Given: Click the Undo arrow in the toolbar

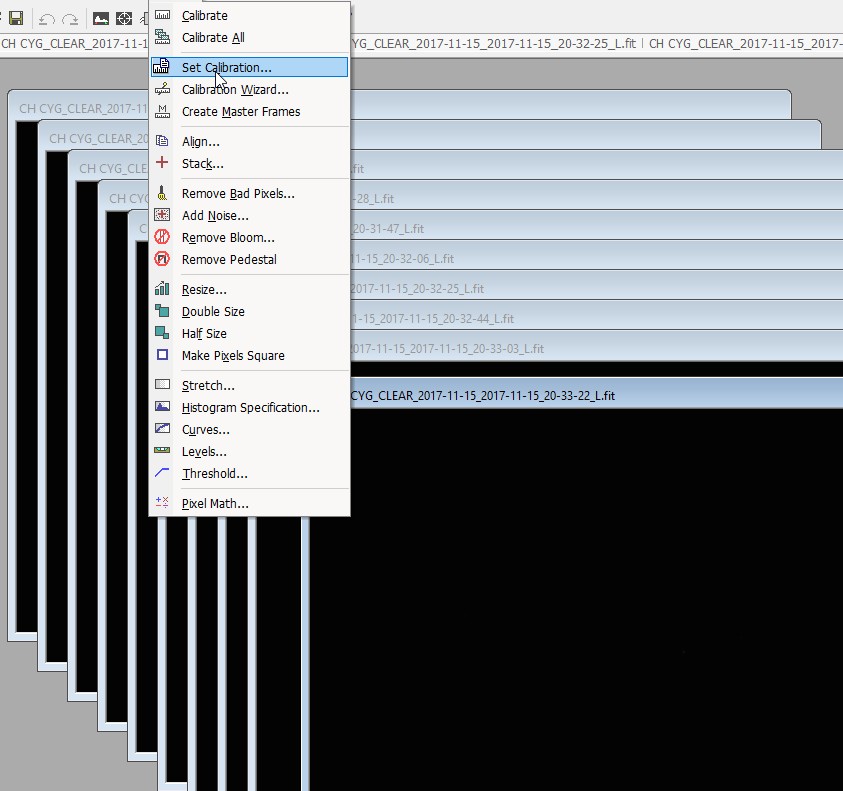Looking at the screenshot, I should (47, 19).
